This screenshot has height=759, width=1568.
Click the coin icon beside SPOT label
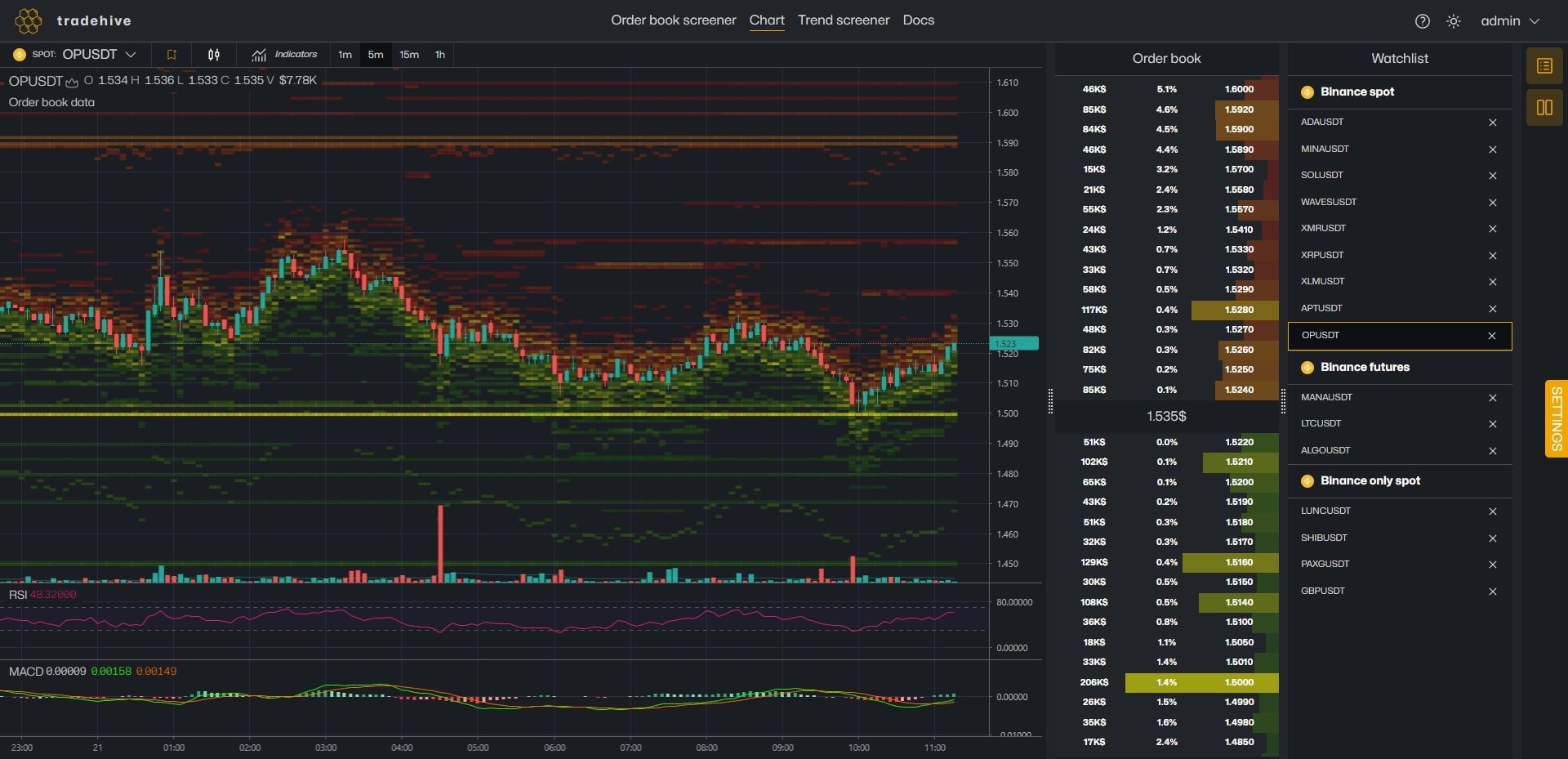20,55
